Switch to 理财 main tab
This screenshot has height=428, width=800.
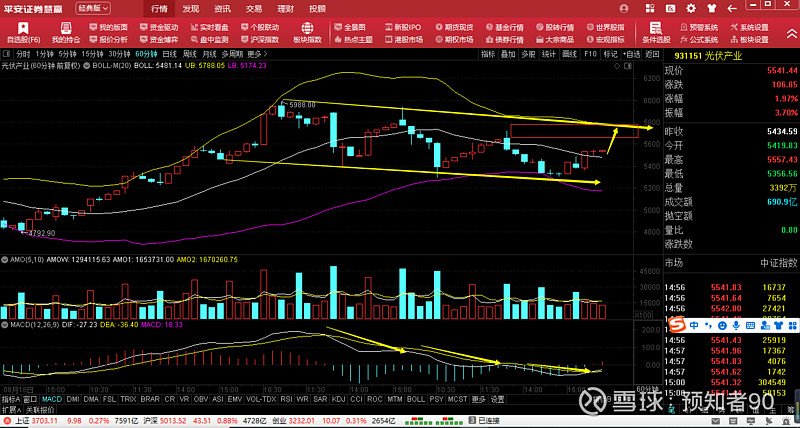285,9
